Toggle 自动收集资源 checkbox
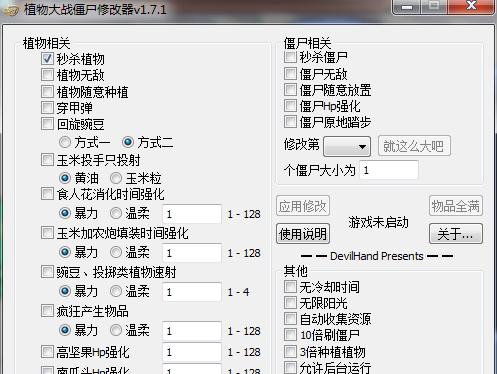Viewport: 497px width, 374px height. 290,319
